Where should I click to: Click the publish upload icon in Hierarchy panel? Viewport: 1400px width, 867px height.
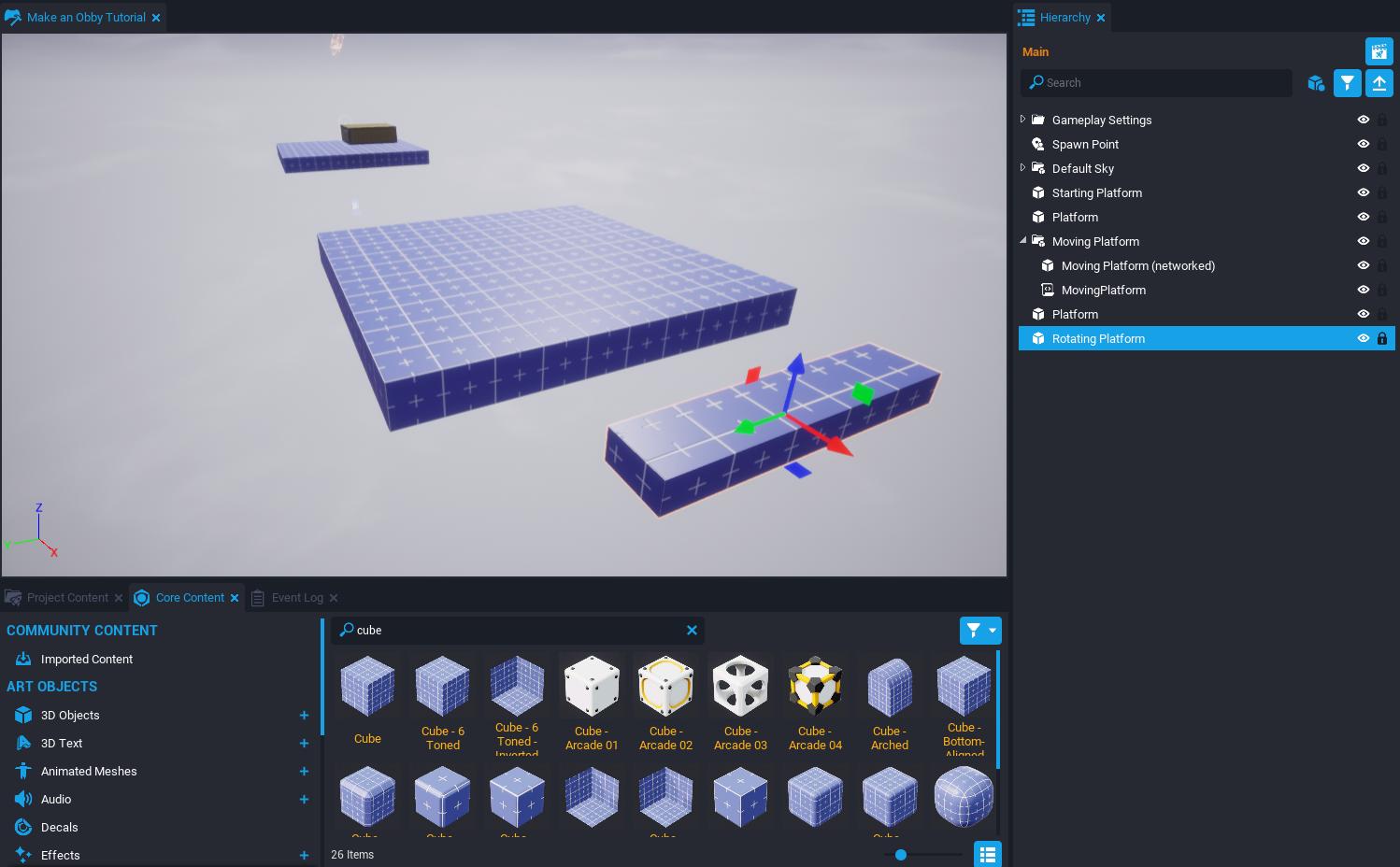click(1379, 82)
